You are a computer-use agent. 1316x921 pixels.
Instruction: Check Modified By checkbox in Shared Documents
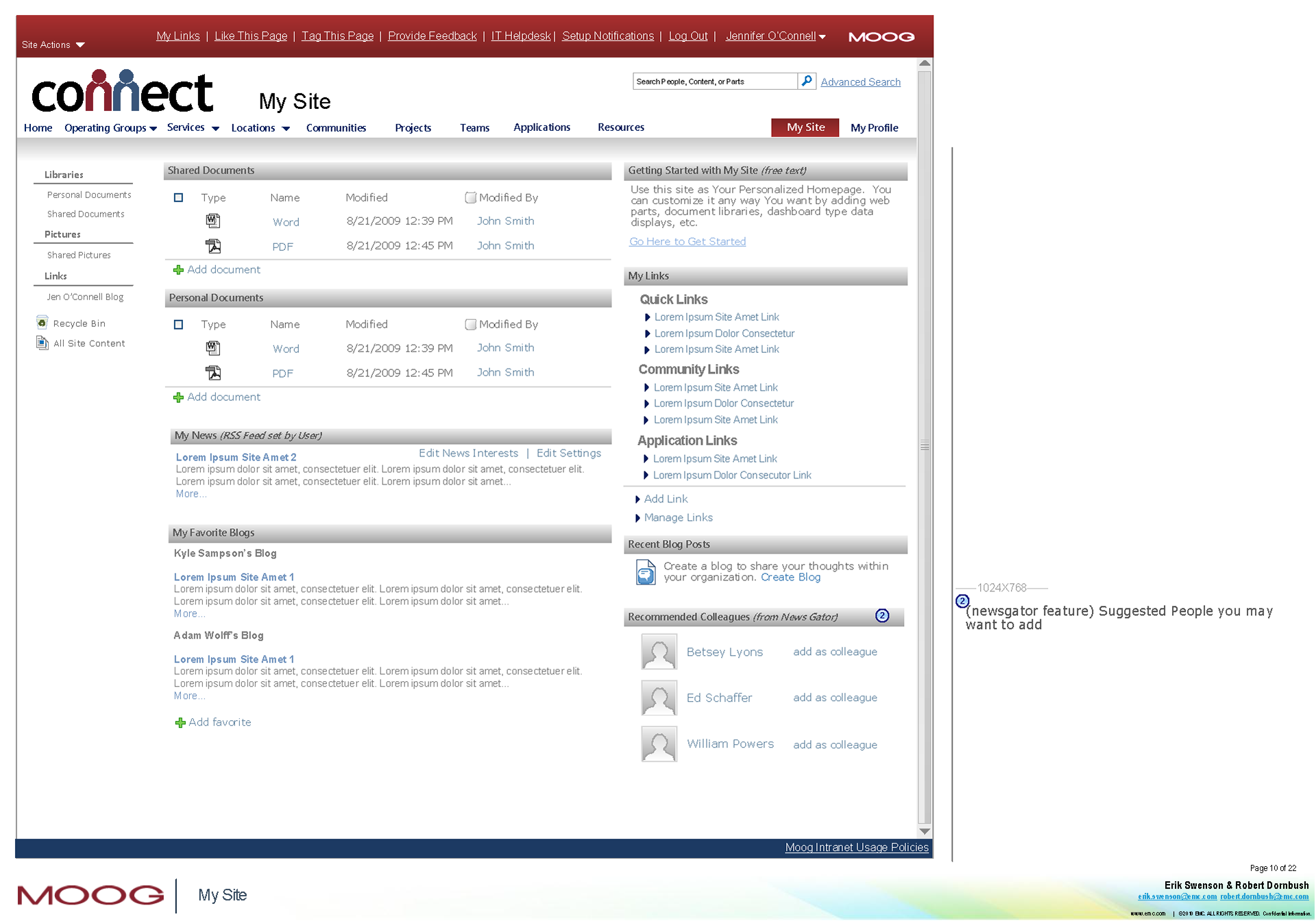pos(470,197)
